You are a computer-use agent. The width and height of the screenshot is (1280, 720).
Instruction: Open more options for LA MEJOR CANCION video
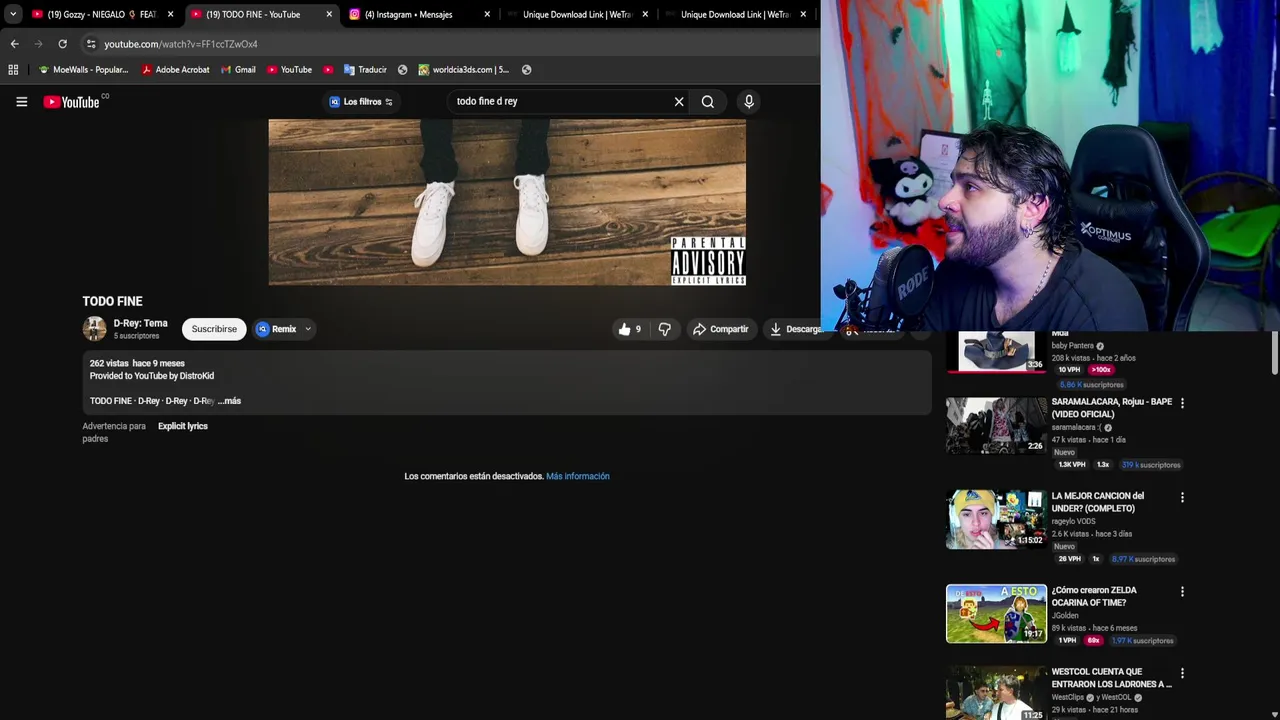point(1182,497)
